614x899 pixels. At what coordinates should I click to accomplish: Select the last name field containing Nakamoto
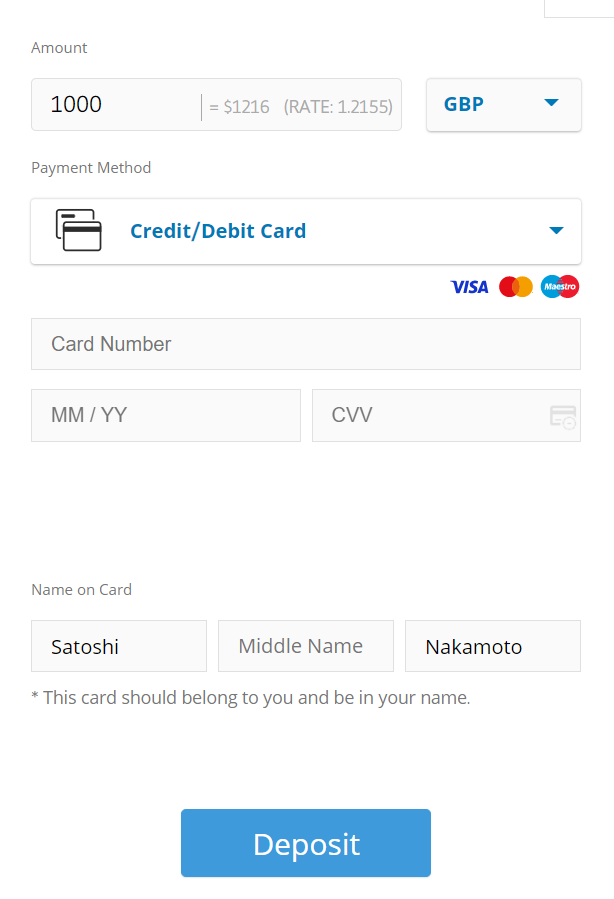493,646
